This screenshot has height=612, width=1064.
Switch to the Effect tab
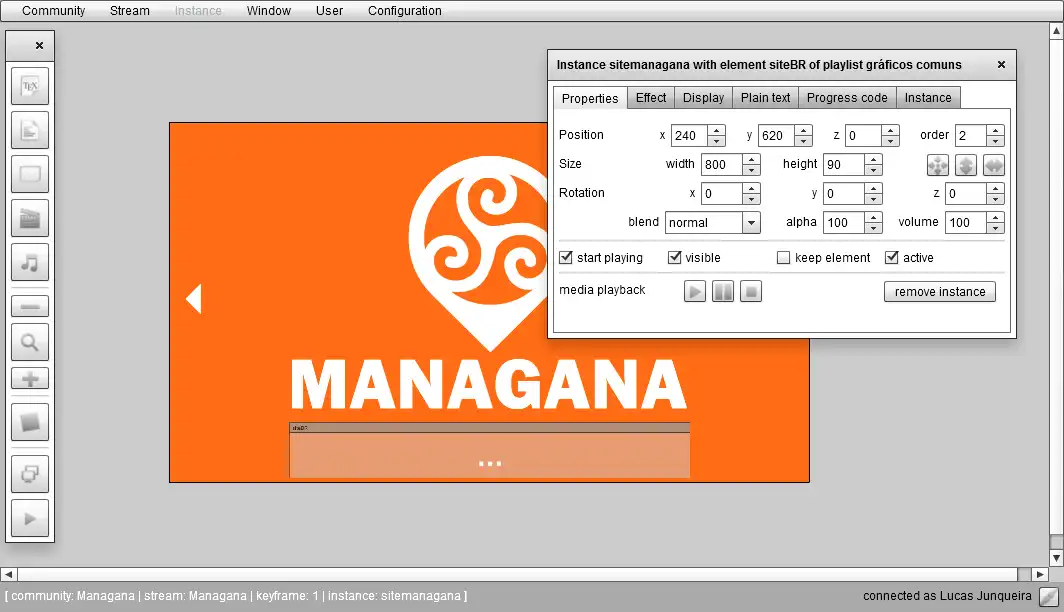point(651,98)
